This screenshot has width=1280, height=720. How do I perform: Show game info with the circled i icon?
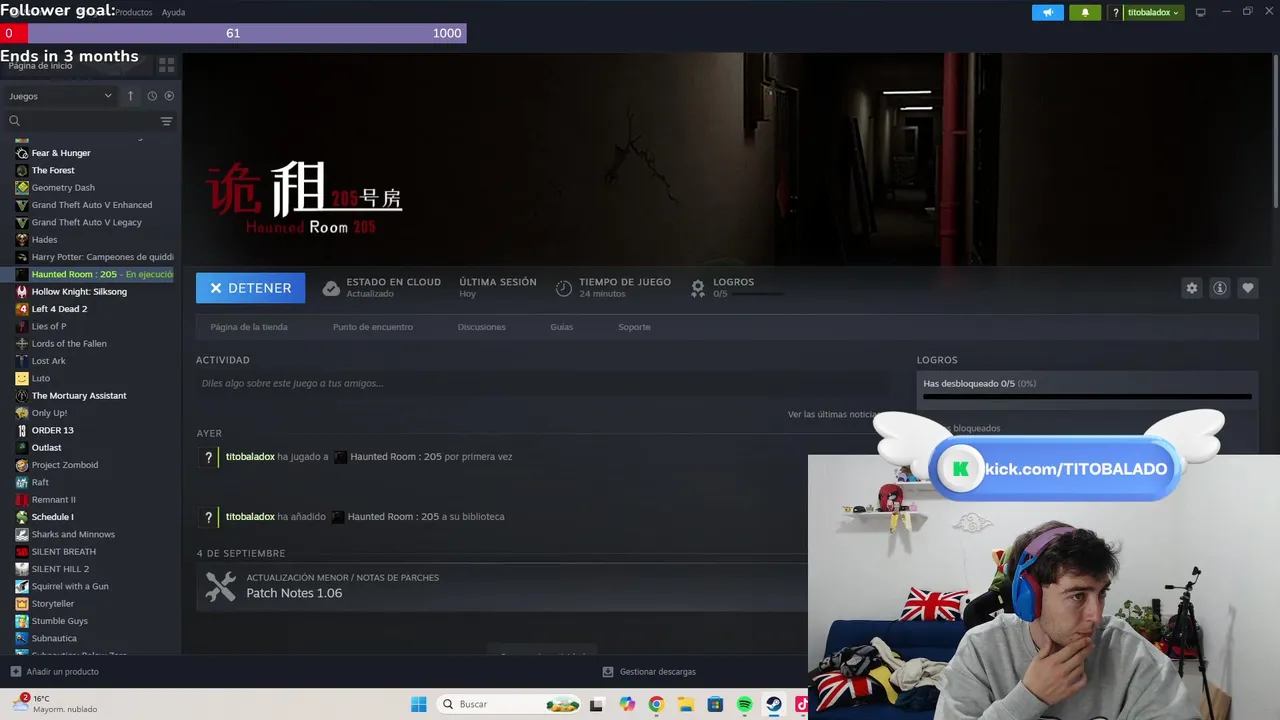[x=1219, y=288]
